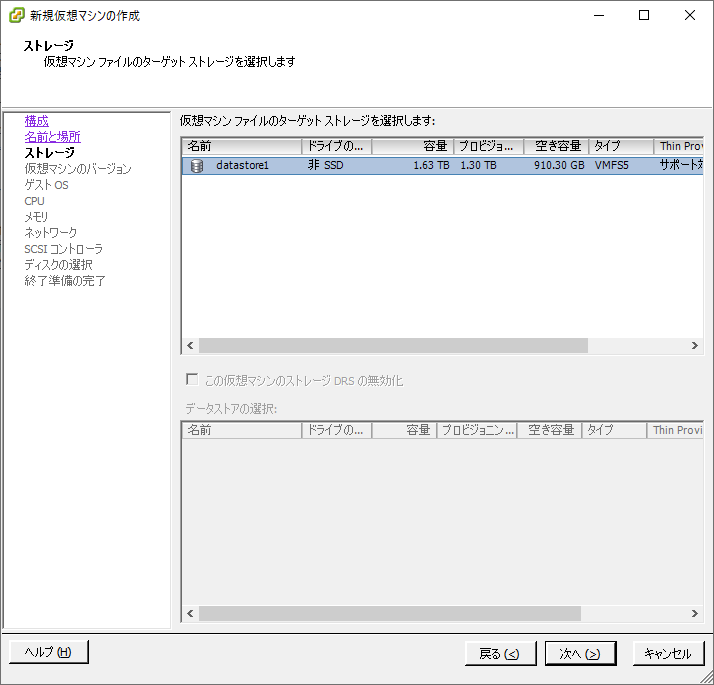Open the 名前と場所 step link
The image size is (714, 685).
point(52,137)
